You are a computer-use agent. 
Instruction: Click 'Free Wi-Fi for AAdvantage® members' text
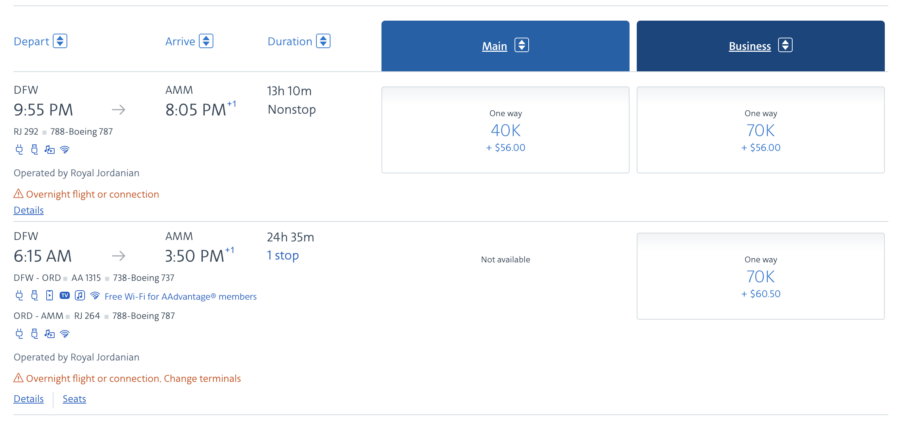(181, 297)
